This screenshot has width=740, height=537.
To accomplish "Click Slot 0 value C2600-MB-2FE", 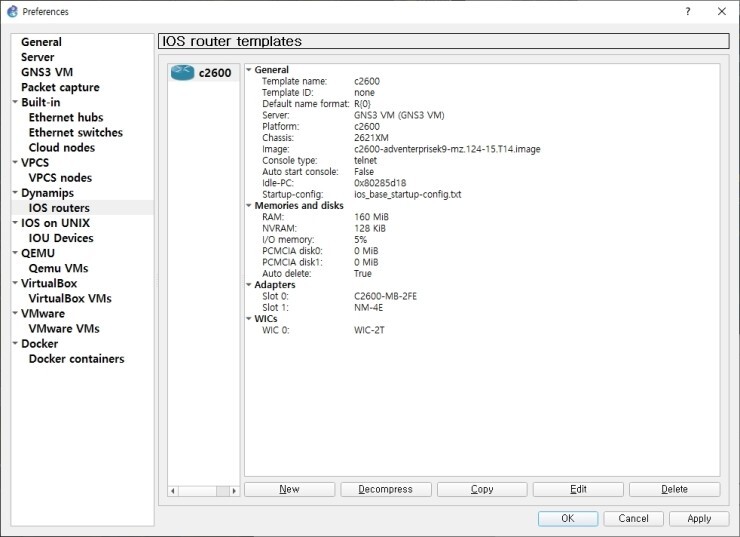I will pos(385,296).
